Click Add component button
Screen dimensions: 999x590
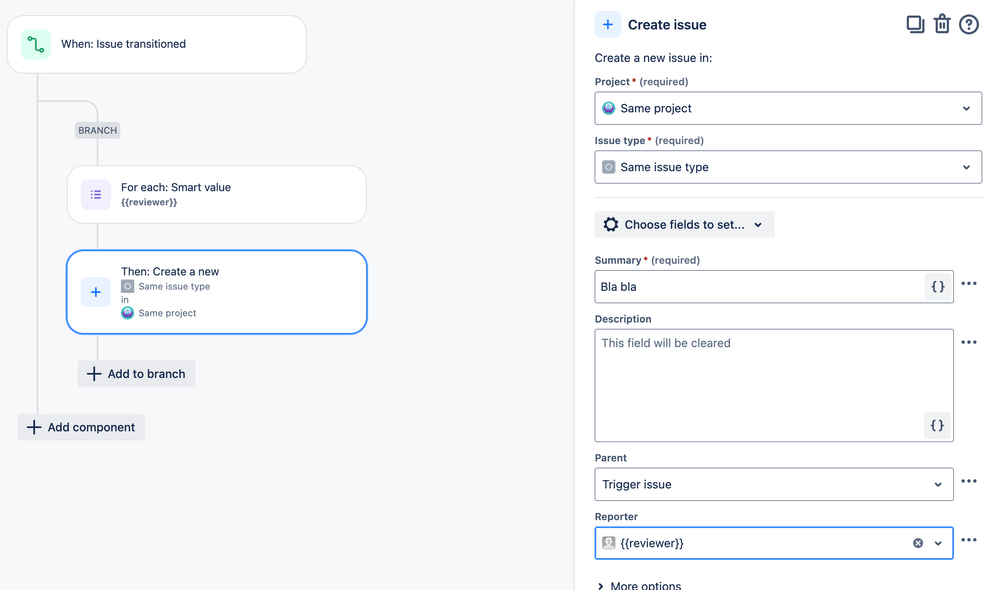coord(81,427)
